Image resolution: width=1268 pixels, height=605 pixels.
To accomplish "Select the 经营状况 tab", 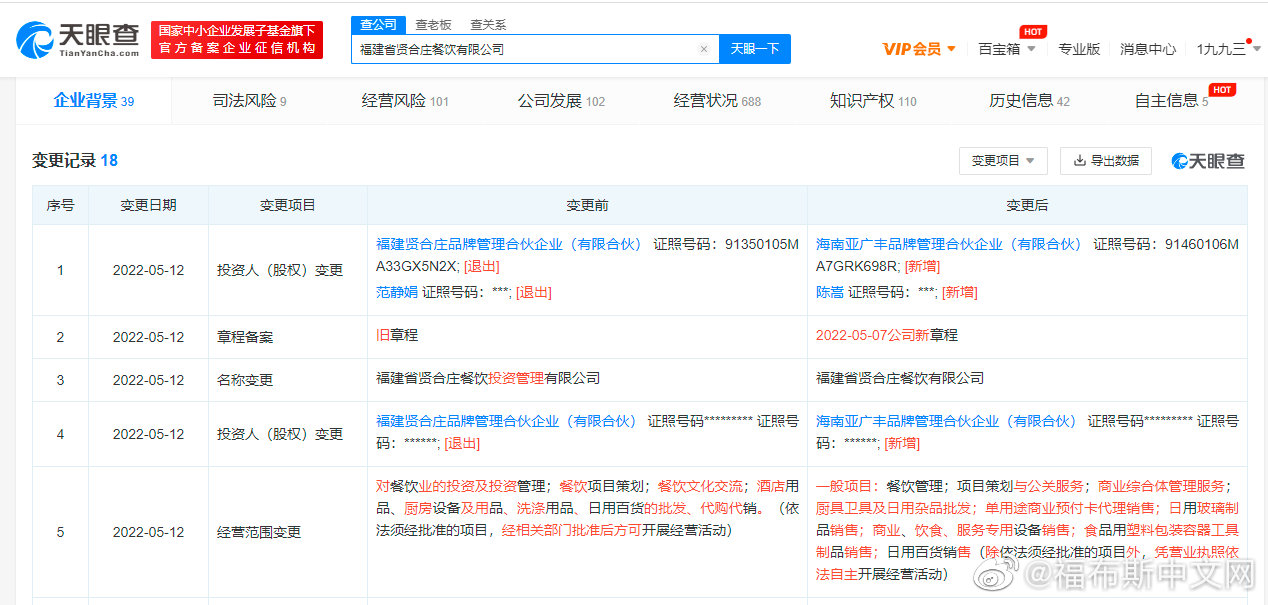I will [x=717, y=101].
